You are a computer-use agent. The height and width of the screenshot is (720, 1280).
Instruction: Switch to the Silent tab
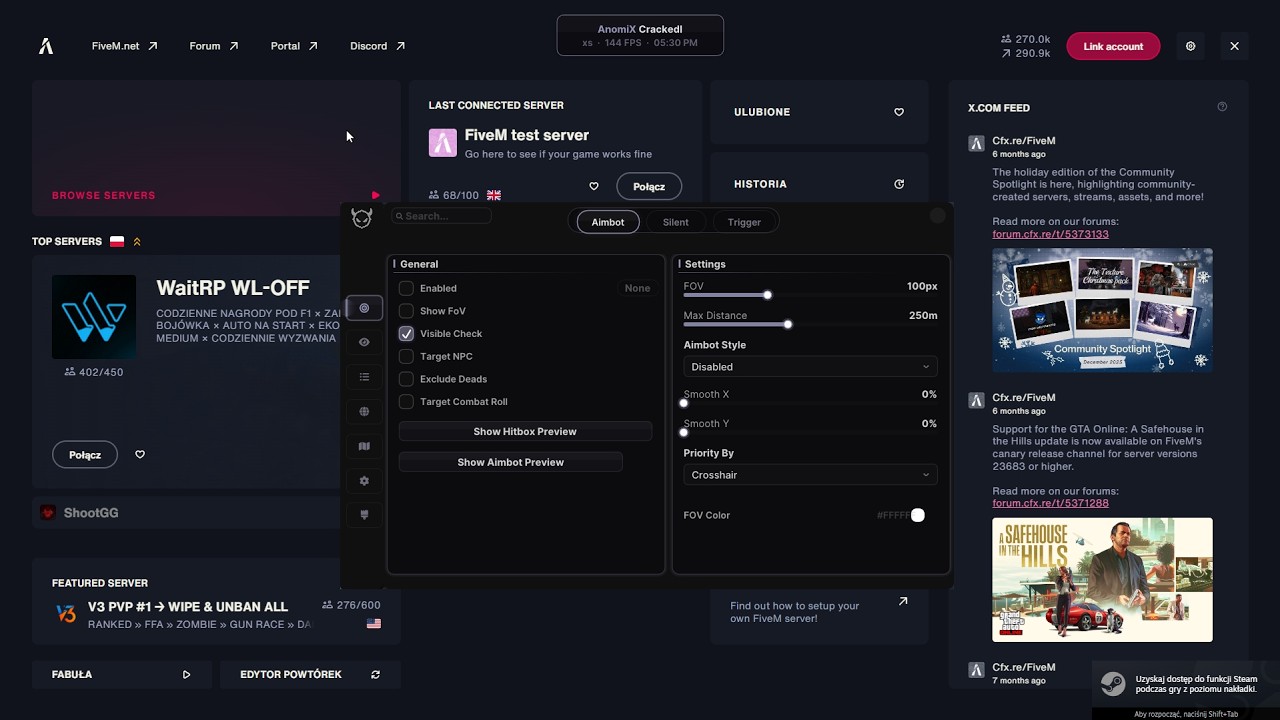[x=675, y=222]
